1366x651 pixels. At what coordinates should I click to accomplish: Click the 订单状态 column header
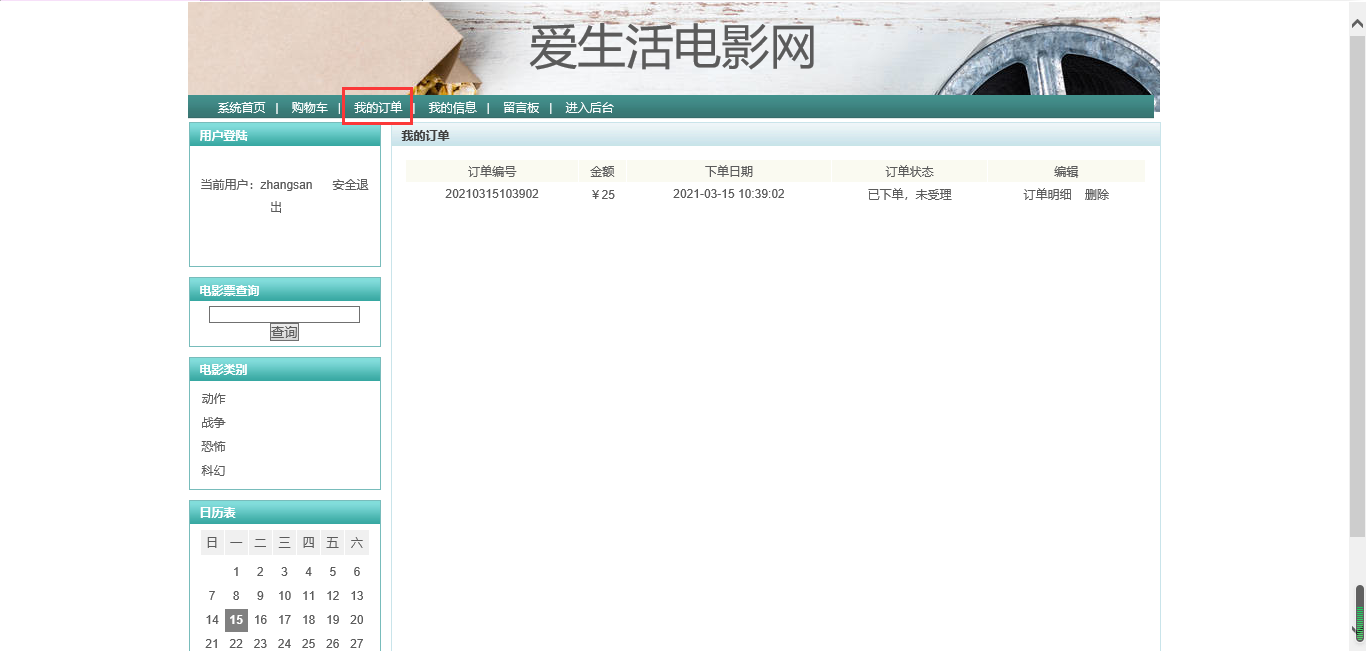coord(909,171)
